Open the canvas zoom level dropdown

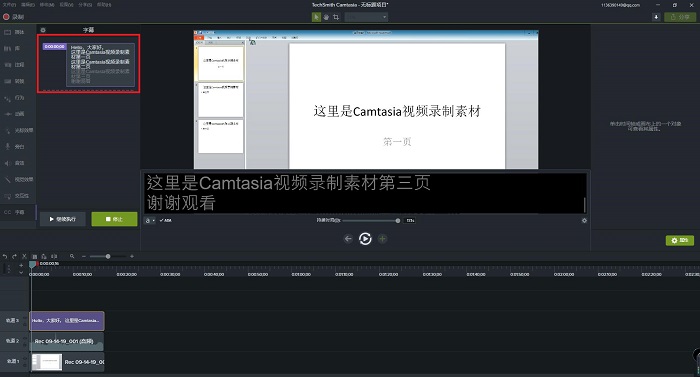pyautogui.click(x=366, y=17)
